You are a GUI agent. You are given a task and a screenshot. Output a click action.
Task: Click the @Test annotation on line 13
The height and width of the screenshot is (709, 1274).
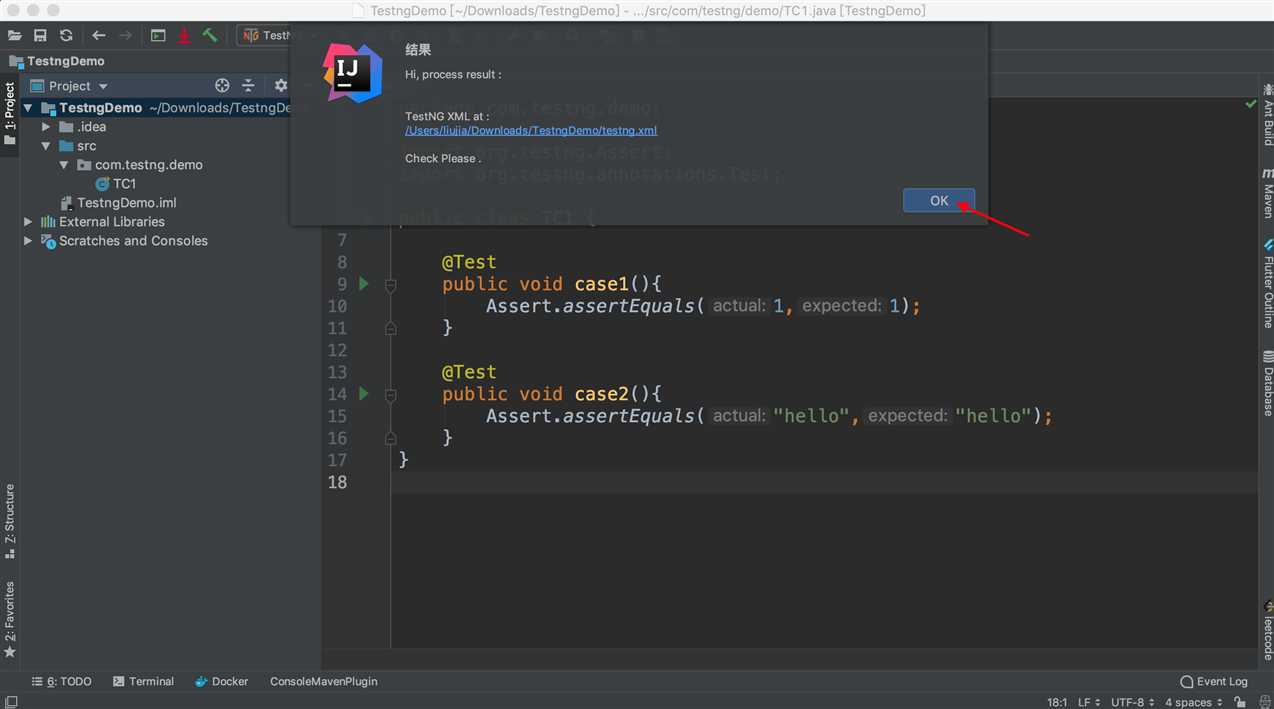point(469,372)
